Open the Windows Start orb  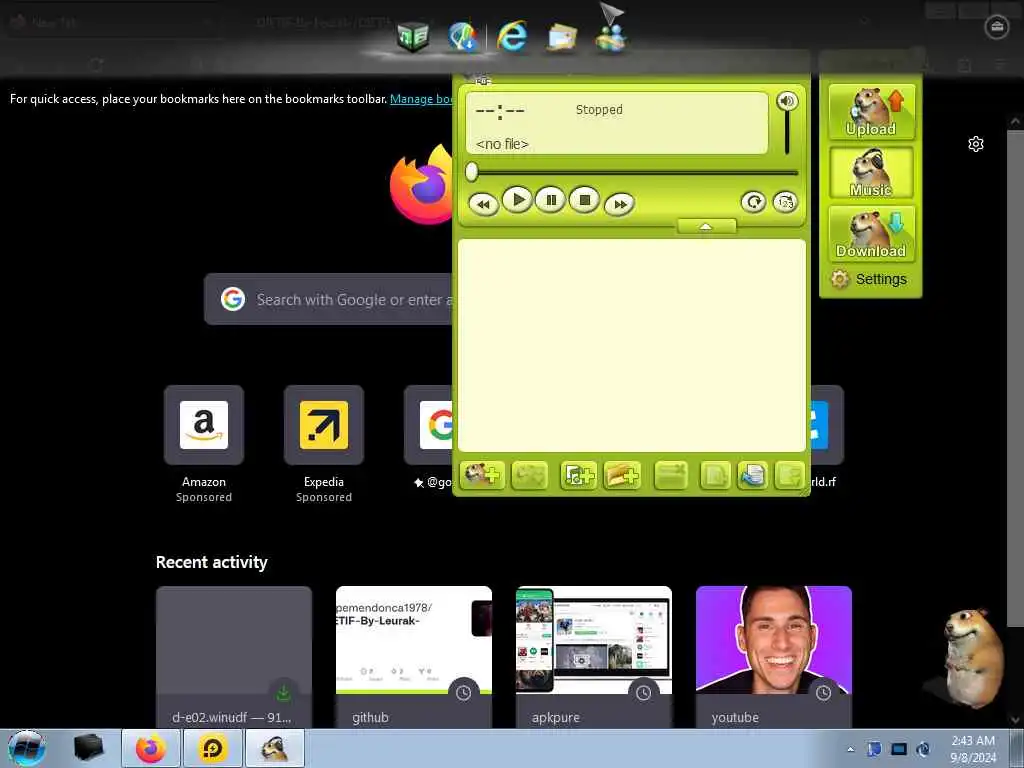pyautogui.click(x=27, y=748)
